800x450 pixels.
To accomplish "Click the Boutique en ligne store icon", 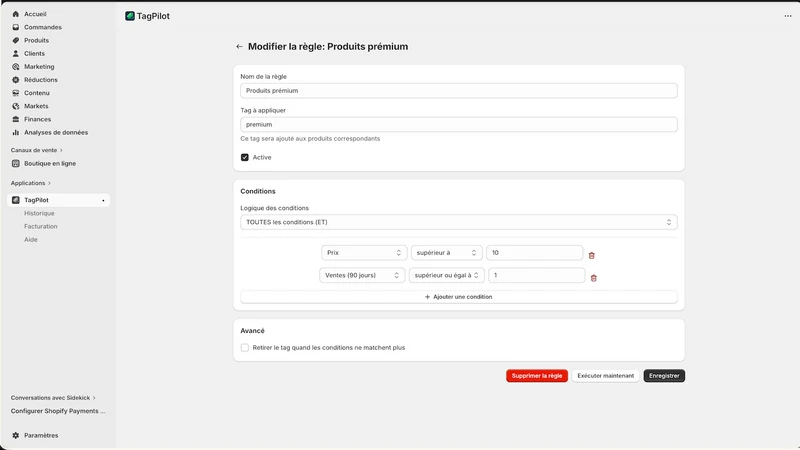I will (x=16, y=163).
